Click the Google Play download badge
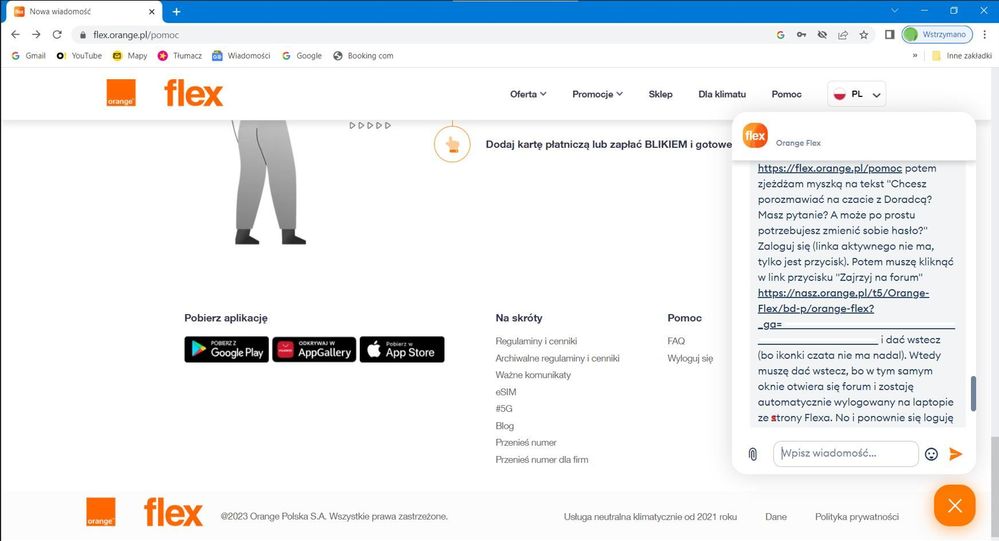Image resolution: width=999 pixels, height=541 pixels. (x=226, y=349)
